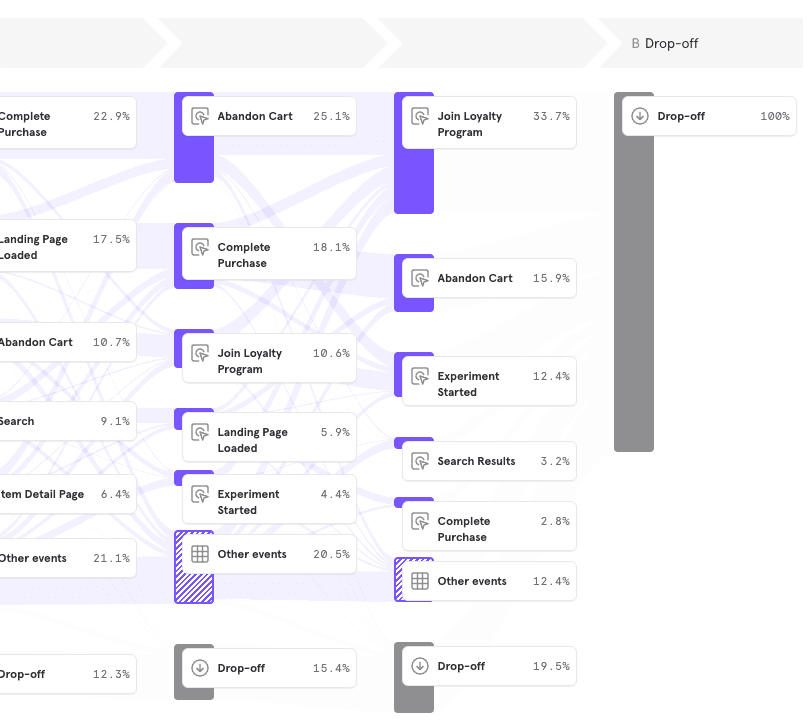This screenshot has width=809, height=728.
Task: Click the gray Drop-off column bar
Action: coord(633,300)
